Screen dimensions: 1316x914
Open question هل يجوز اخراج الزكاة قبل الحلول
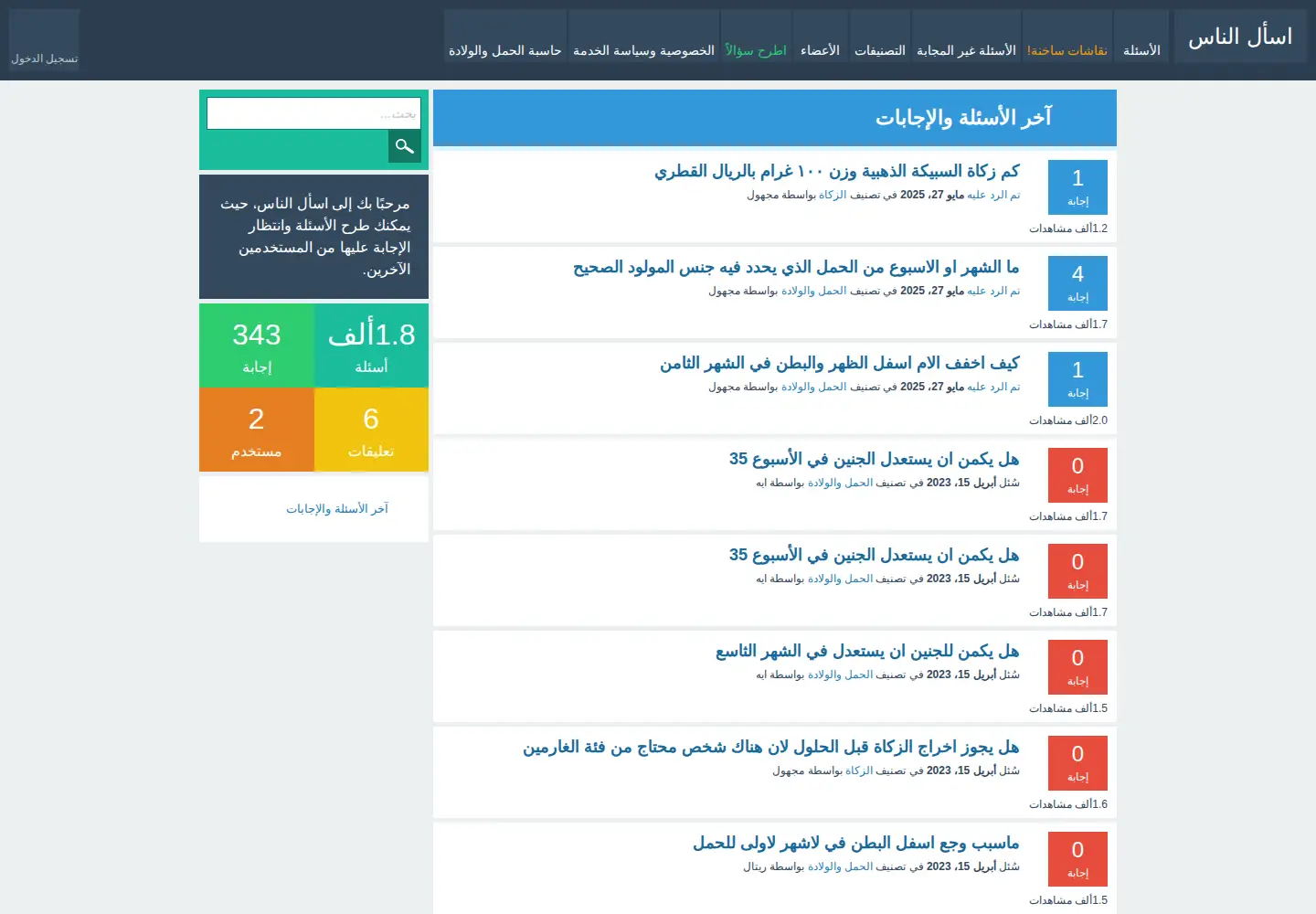pos(771,748)
